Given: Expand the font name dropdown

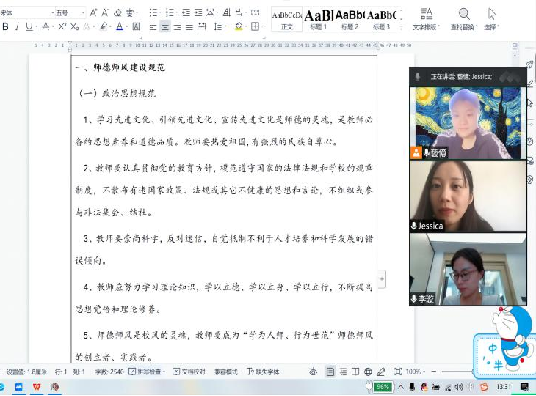Looking at the screenshot, I should 53,13.
